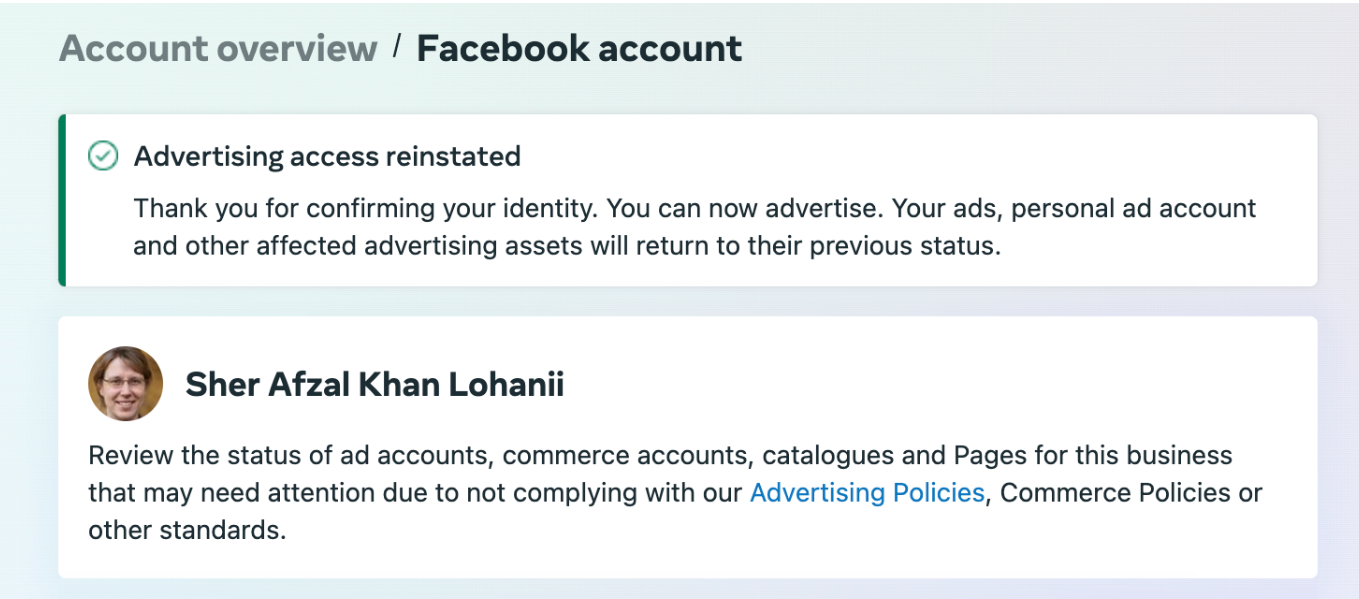Click the green accent bar on notification

62,200
